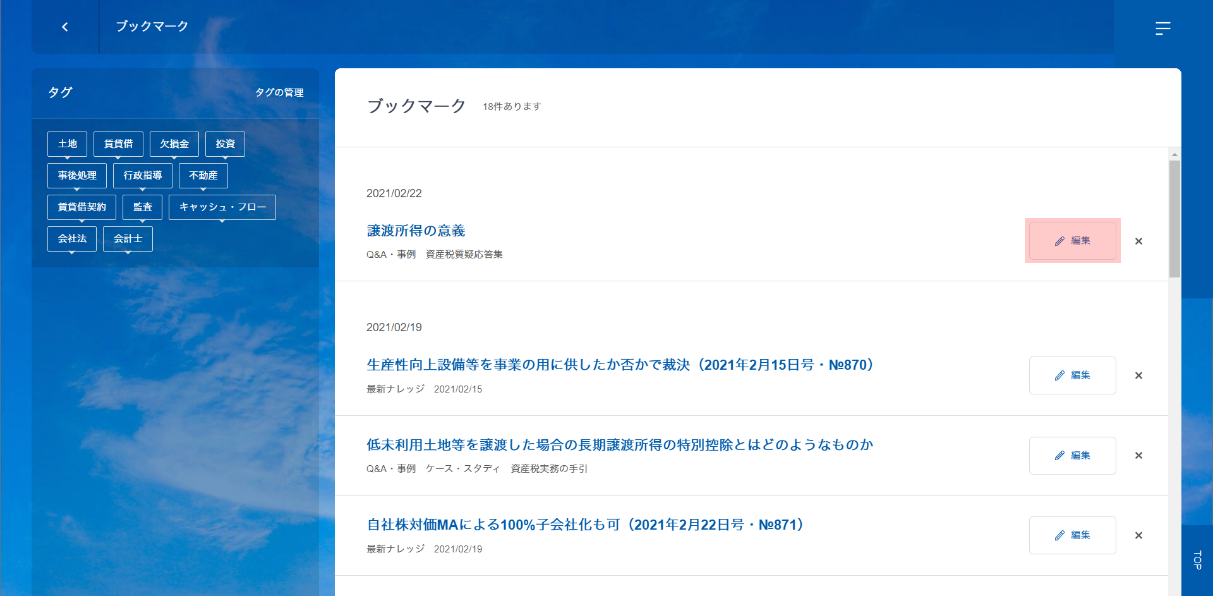Viewport: 1213px width, 596px height.
Task: Click the 2021/02/22 date heading
Action: click(x=394, y=193)
